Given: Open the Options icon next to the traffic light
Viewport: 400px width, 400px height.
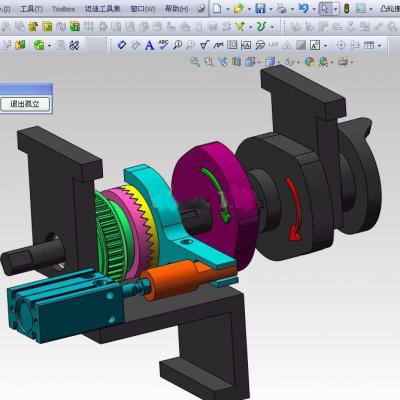Looking at the screenshot, I should click(x=360, y=8).
